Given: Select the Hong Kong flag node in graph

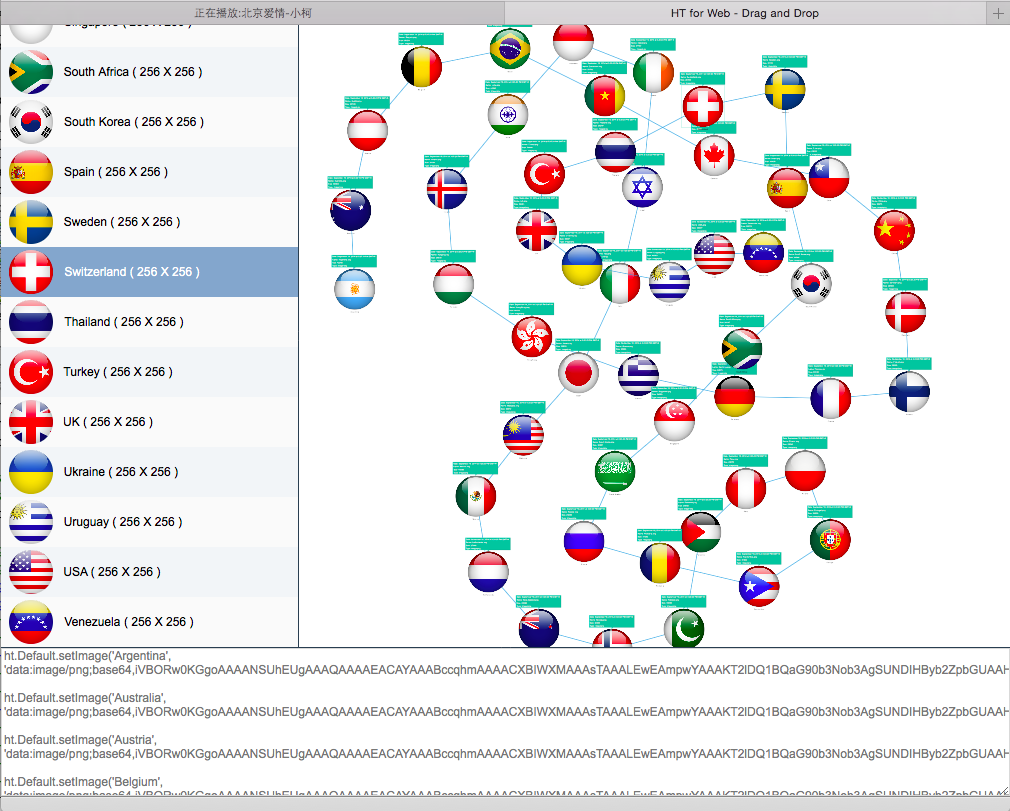Looking at the screenshot, I should 531,337.
